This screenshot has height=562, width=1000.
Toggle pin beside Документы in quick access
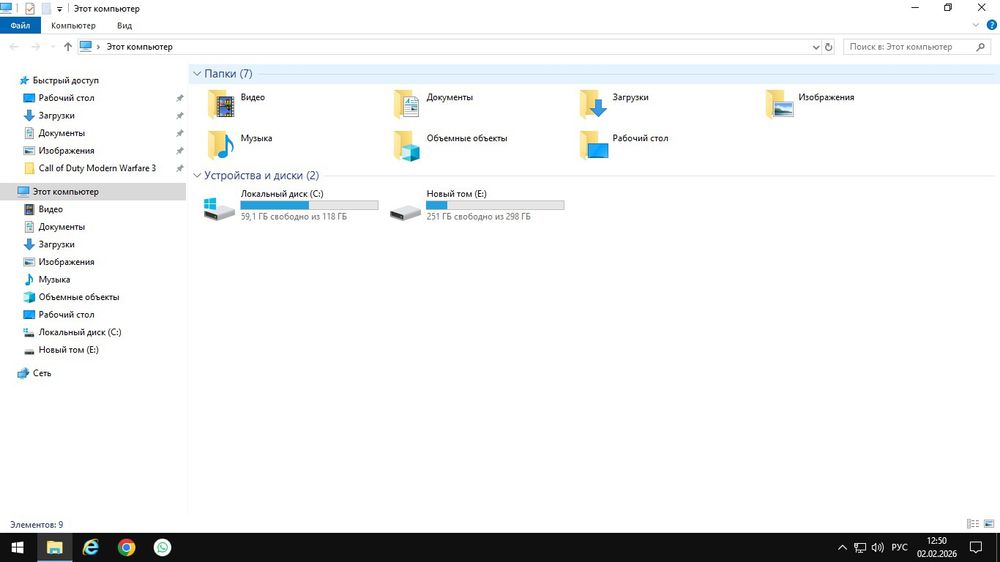tap(180, 133)
